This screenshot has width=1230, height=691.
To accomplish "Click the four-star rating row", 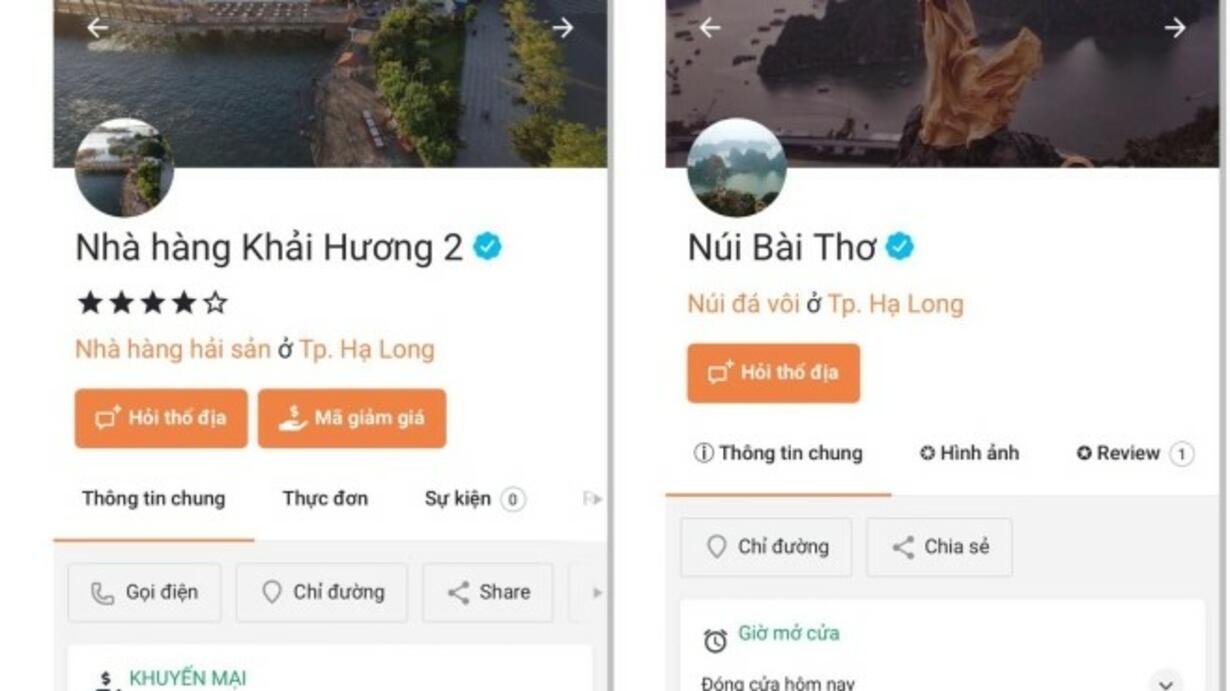I will 152,303.
